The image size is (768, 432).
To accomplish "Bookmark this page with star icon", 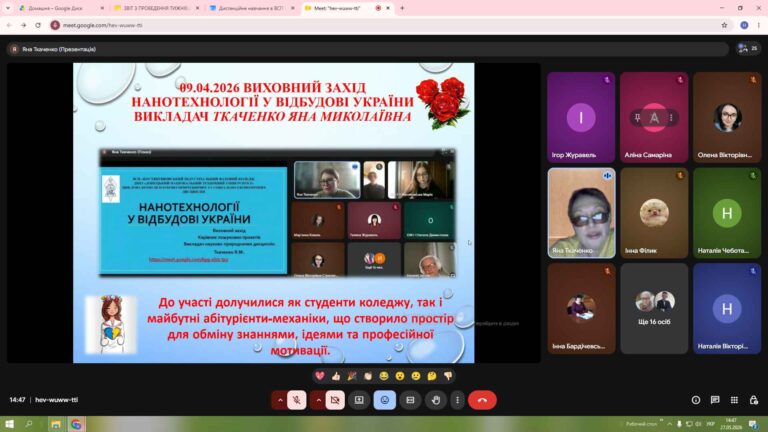I will (724, 25).
